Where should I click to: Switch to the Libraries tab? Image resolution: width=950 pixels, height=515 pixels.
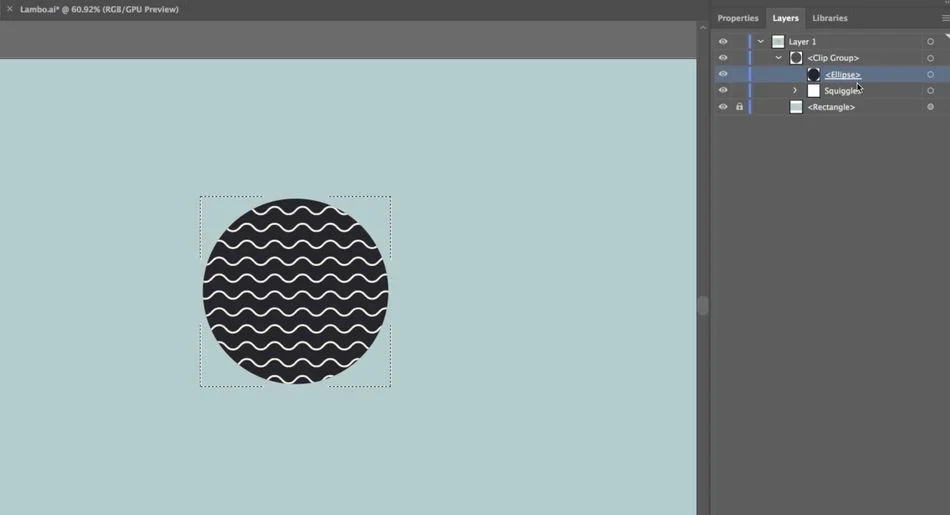[x=829, y=18]
